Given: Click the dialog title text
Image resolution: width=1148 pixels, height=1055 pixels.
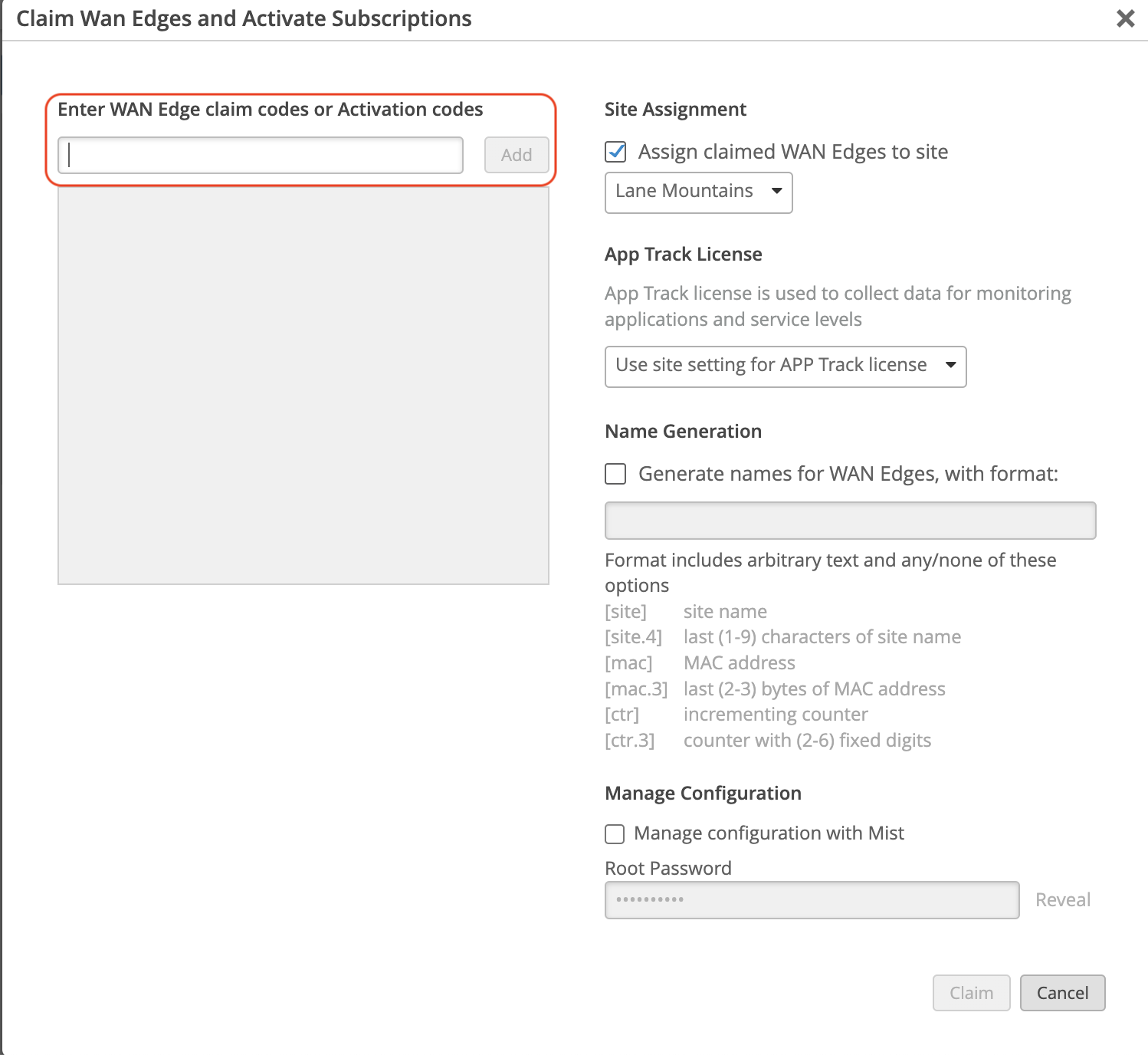Looking at the screenshot, I should (244, 18).
